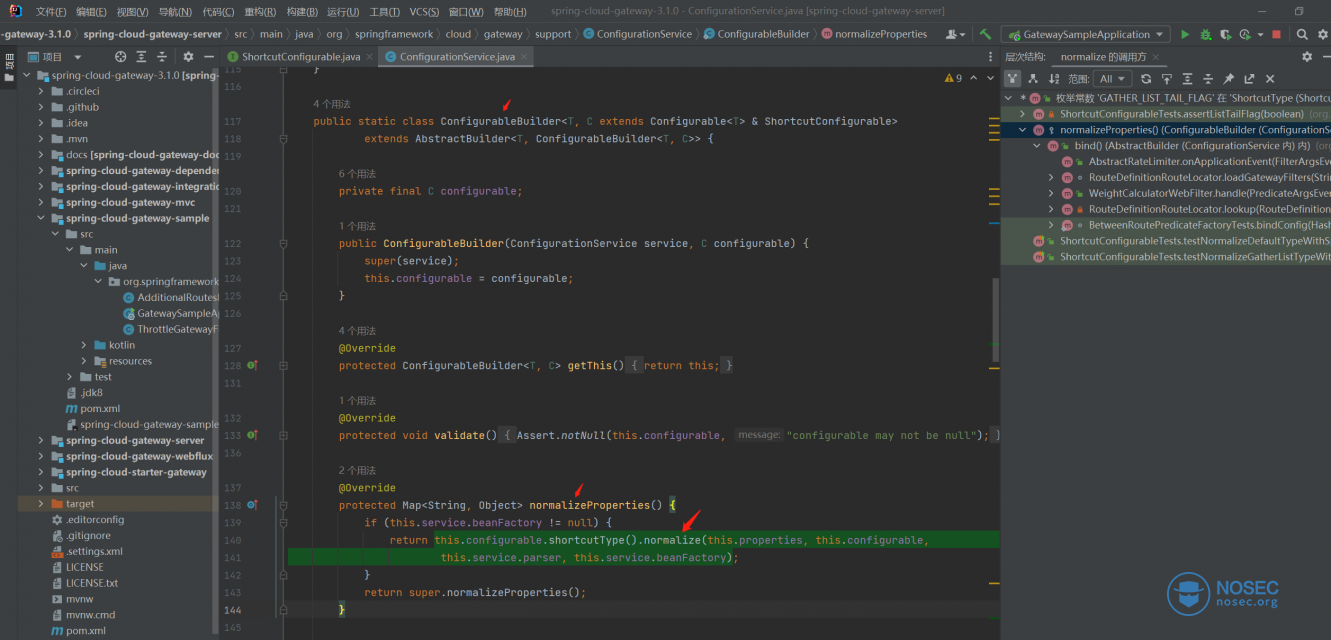Stop the running application with the red square

[x=1276, y=34]
